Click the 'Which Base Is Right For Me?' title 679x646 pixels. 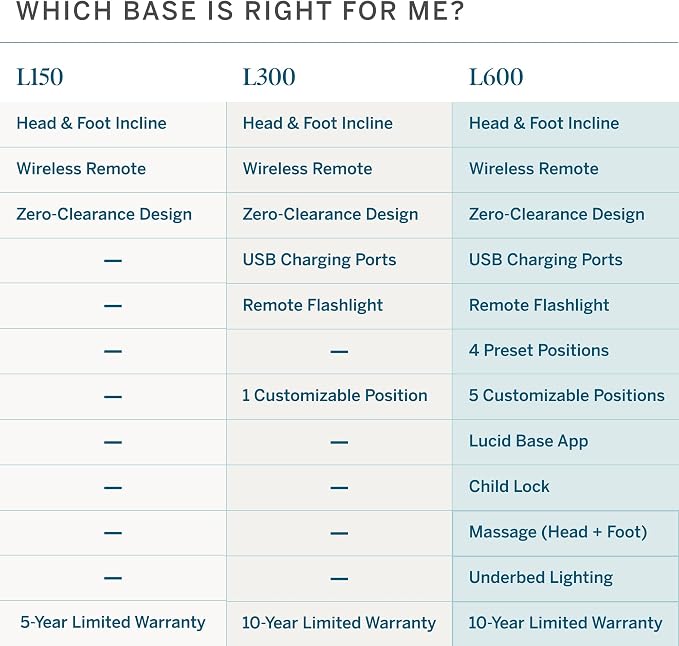240,11
